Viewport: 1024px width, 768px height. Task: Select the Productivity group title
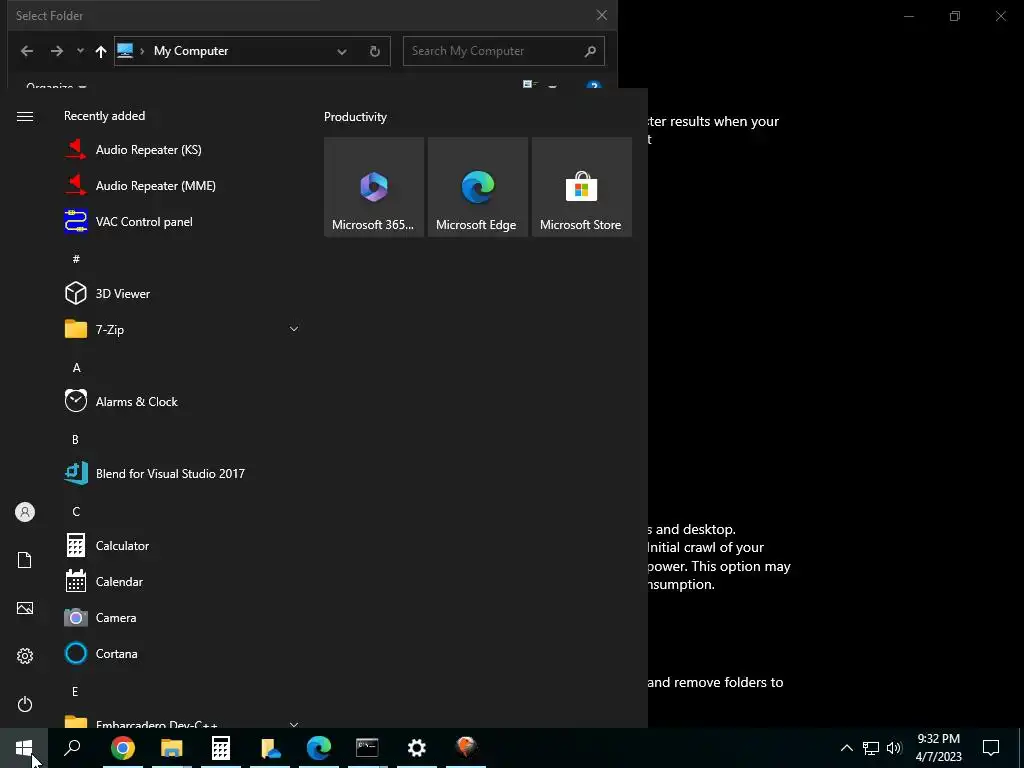coord(355,117)
